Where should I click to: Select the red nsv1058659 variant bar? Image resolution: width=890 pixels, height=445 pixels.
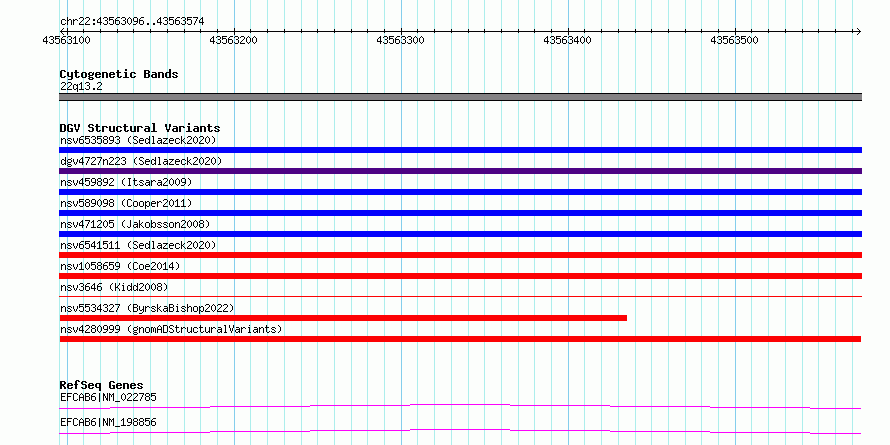[460, 276]
